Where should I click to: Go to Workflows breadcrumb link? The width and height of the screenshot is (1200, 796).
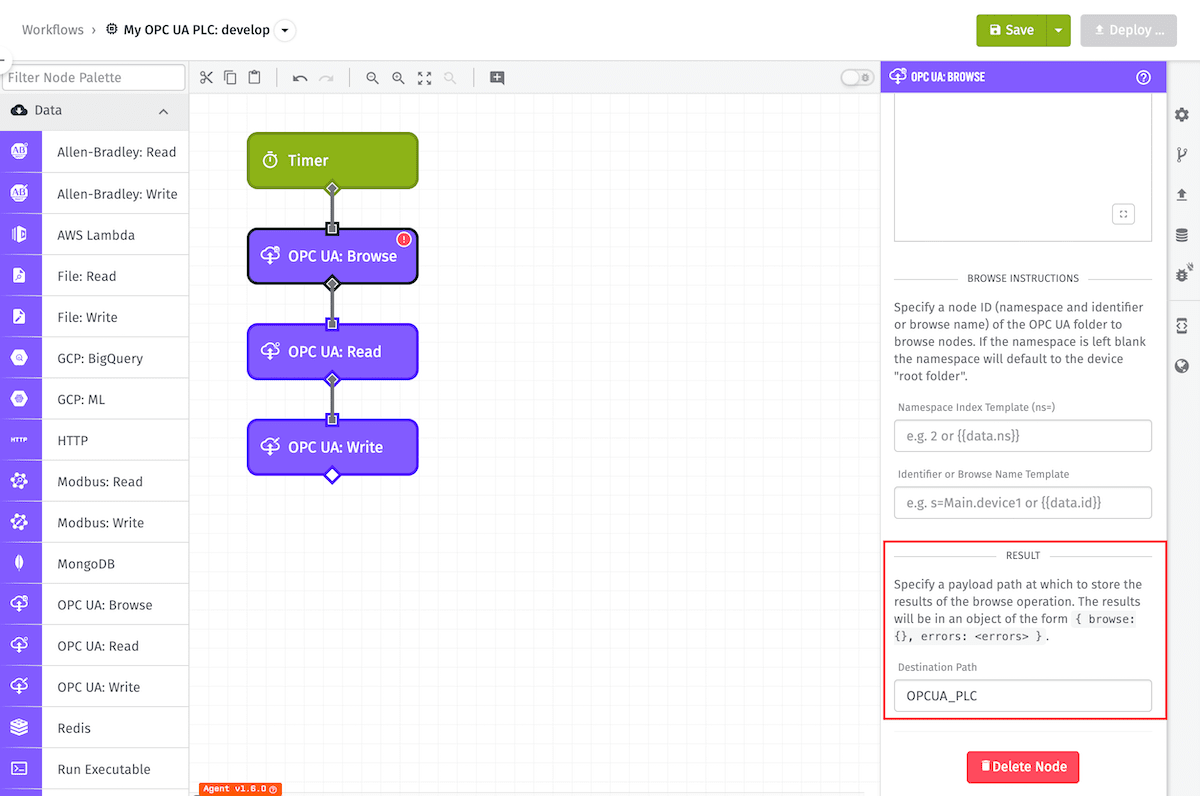(x=53, y=30)
